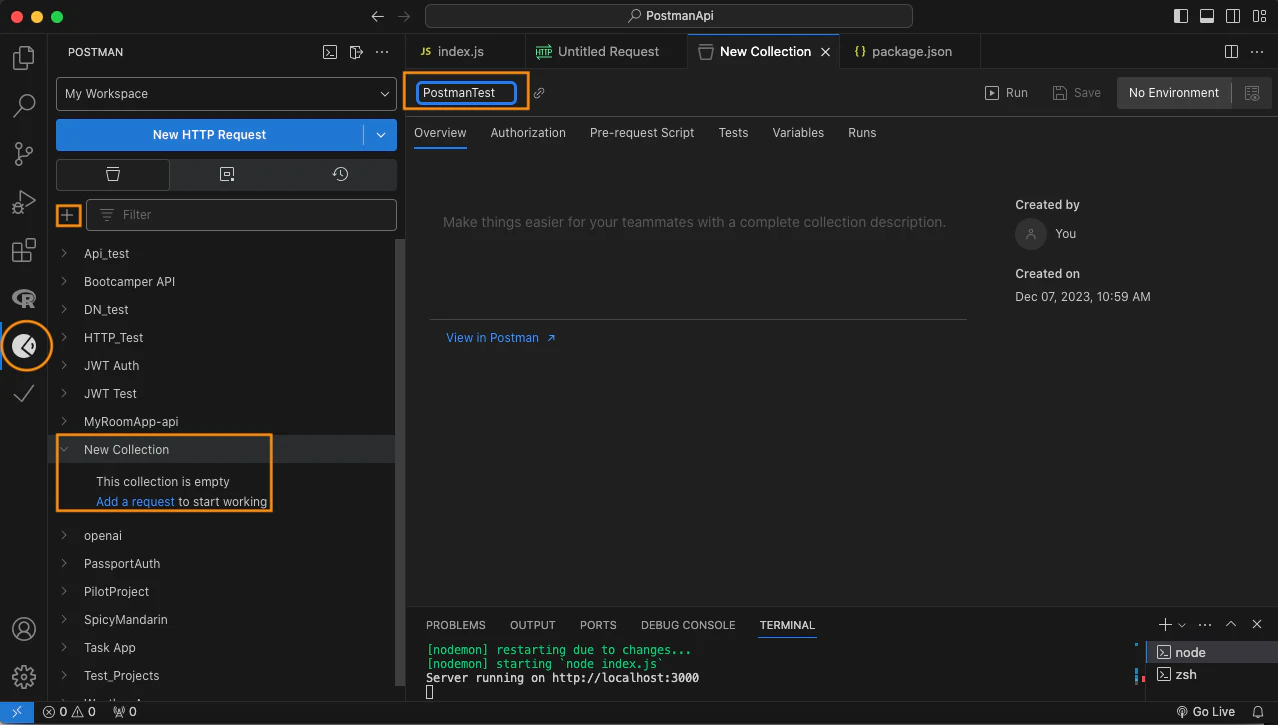Click the PostmanTest collection name field

click(466, 93)
